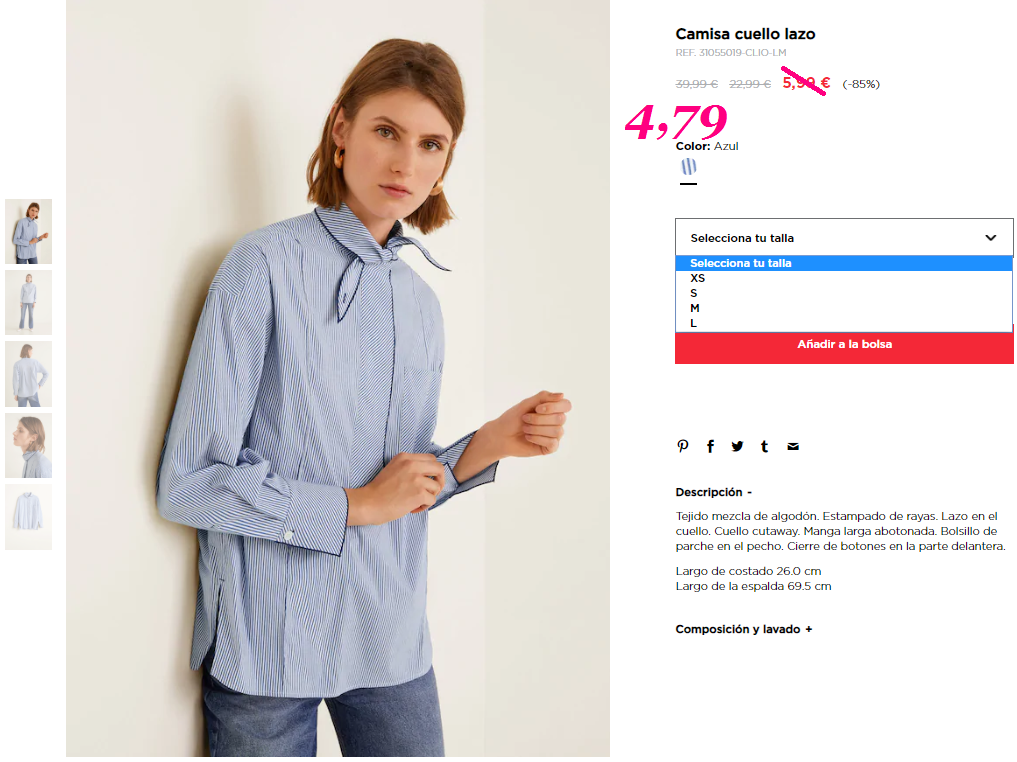Viewport: 1017px width, 762px height.
Task: Share product by email icon
Action: coord(793,446)
